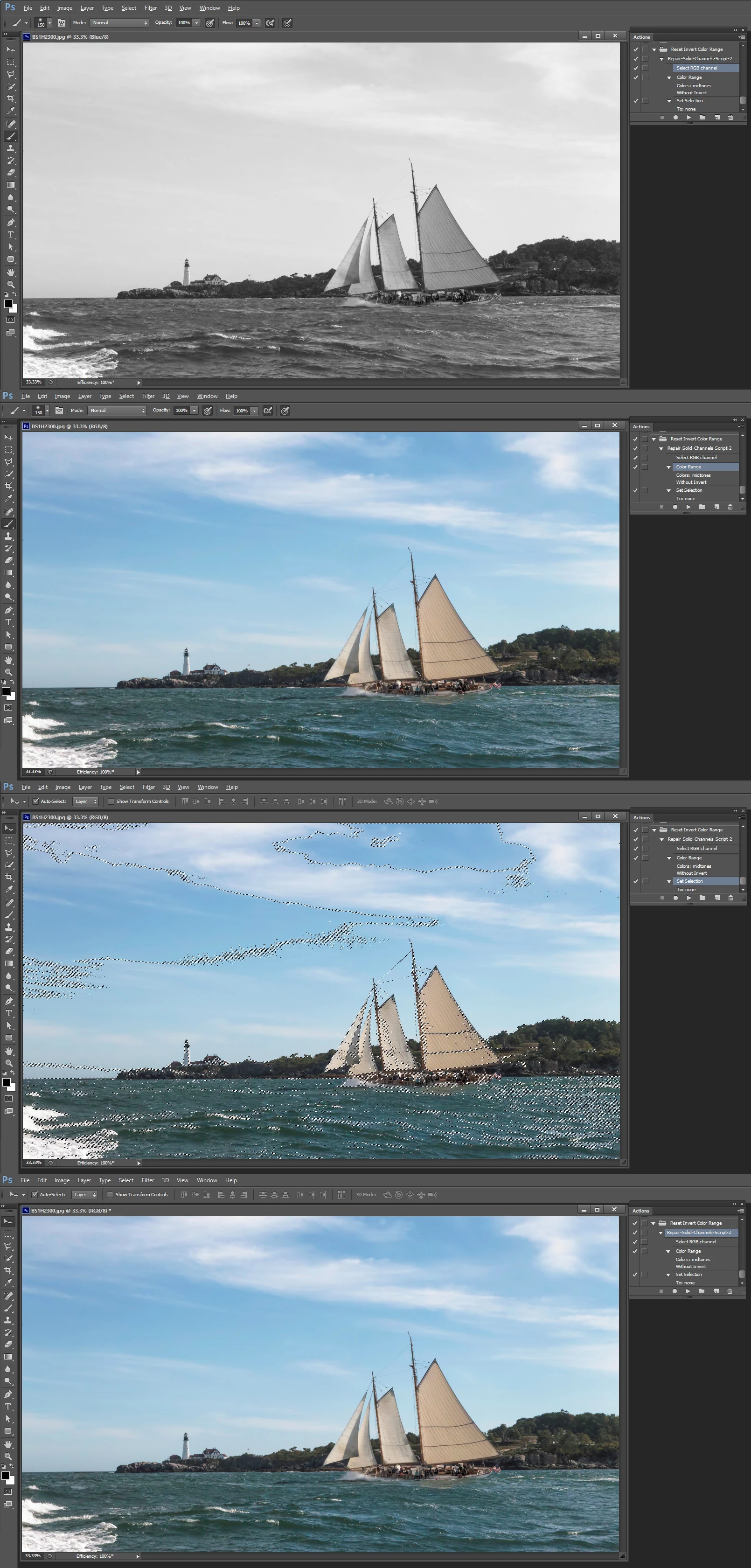Screen dimensions: 751x1568
Task: Select the Move tool in second window toolbox
Action: point(9,438)
